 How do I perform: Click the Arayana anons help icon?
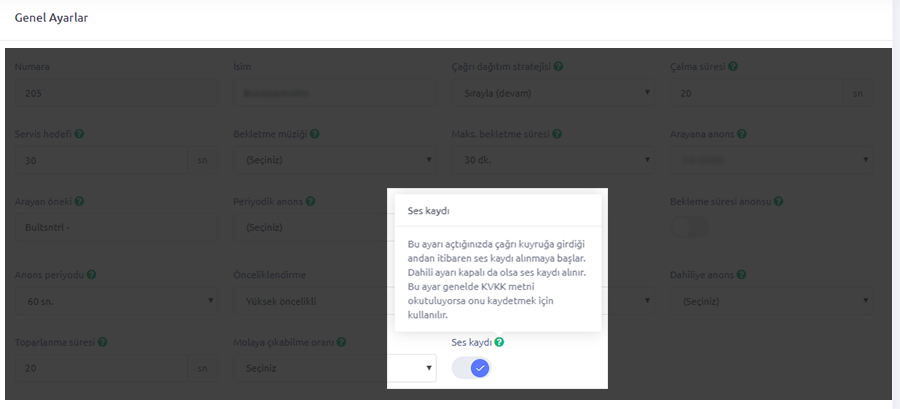click(x=742, y=133)
